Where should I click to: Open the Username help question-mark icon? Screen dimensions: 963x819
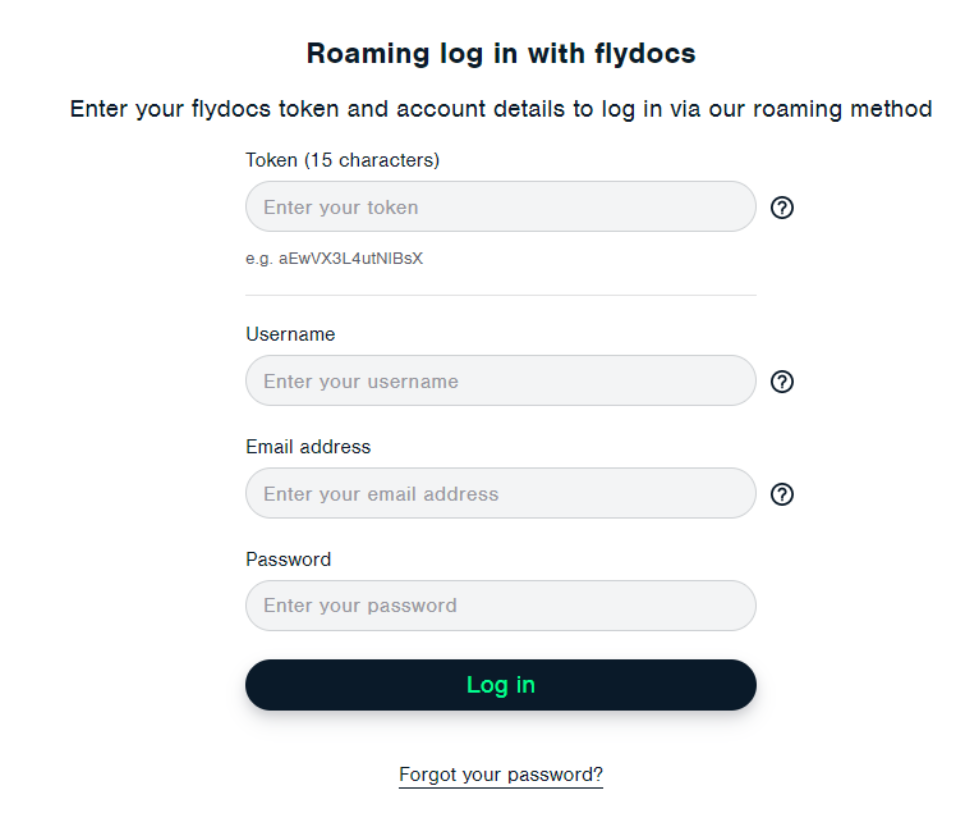[x=783, y=381]
